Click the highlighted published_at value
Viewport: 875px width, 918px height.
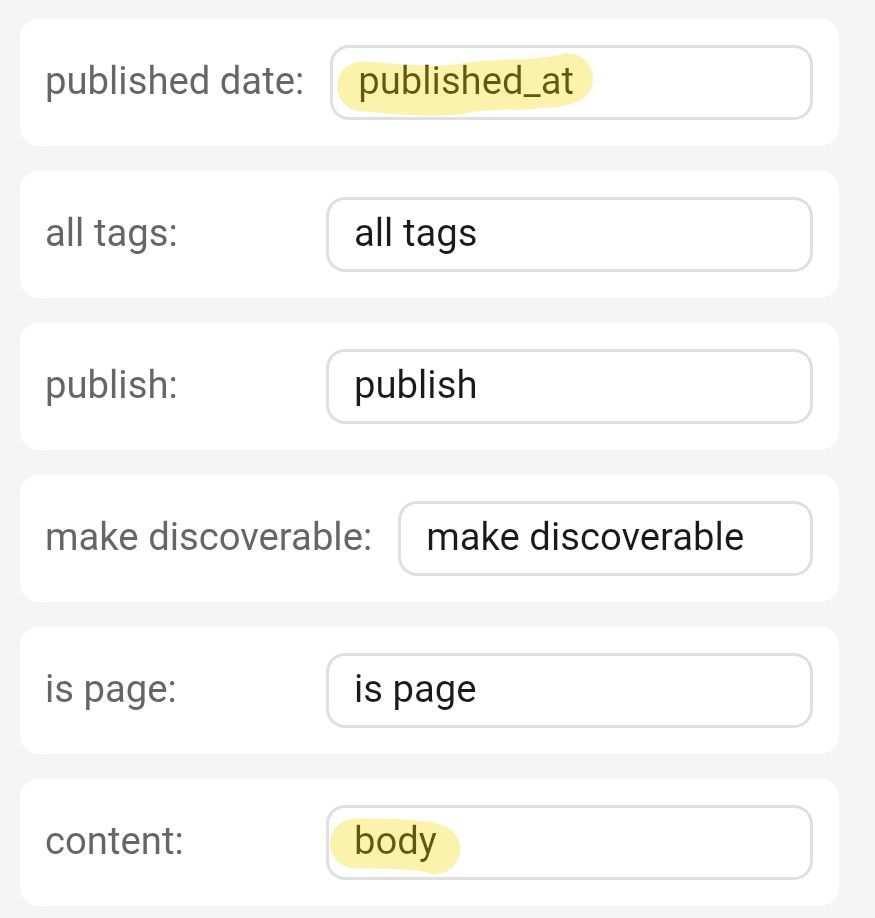click(466, 82)
